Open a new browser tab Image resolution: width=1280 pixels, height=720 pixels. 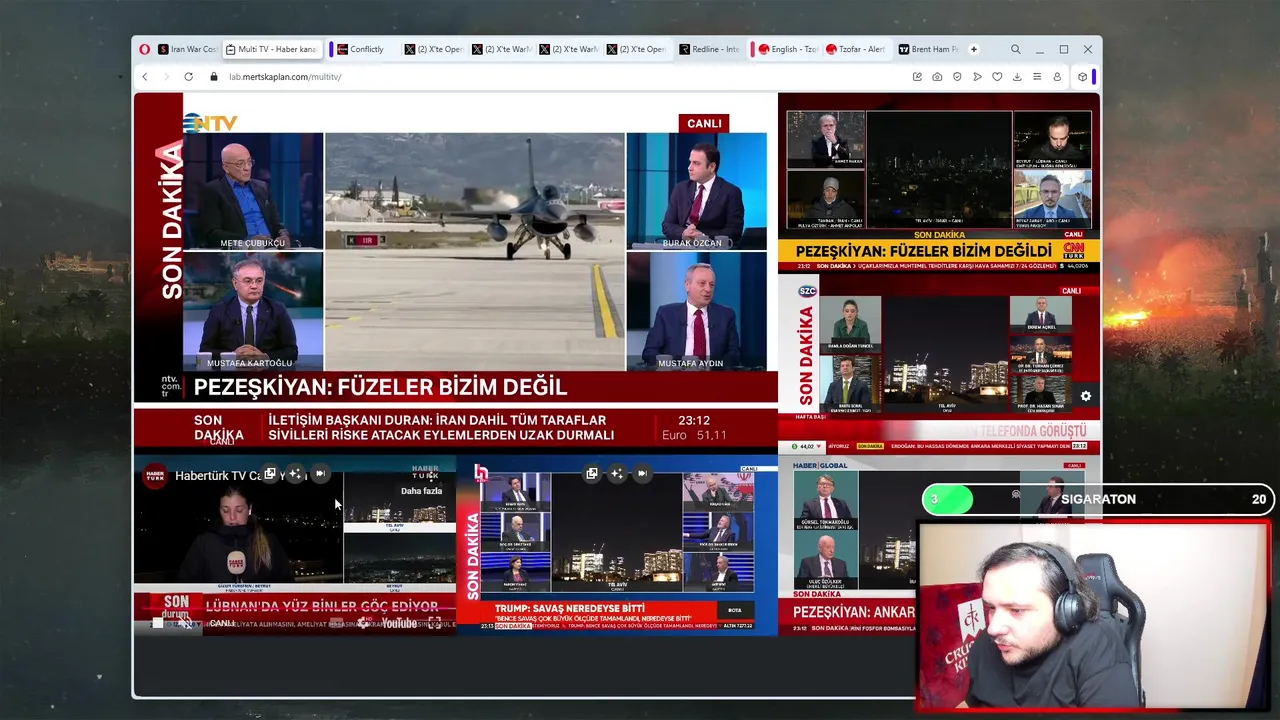tap(974, 49)
